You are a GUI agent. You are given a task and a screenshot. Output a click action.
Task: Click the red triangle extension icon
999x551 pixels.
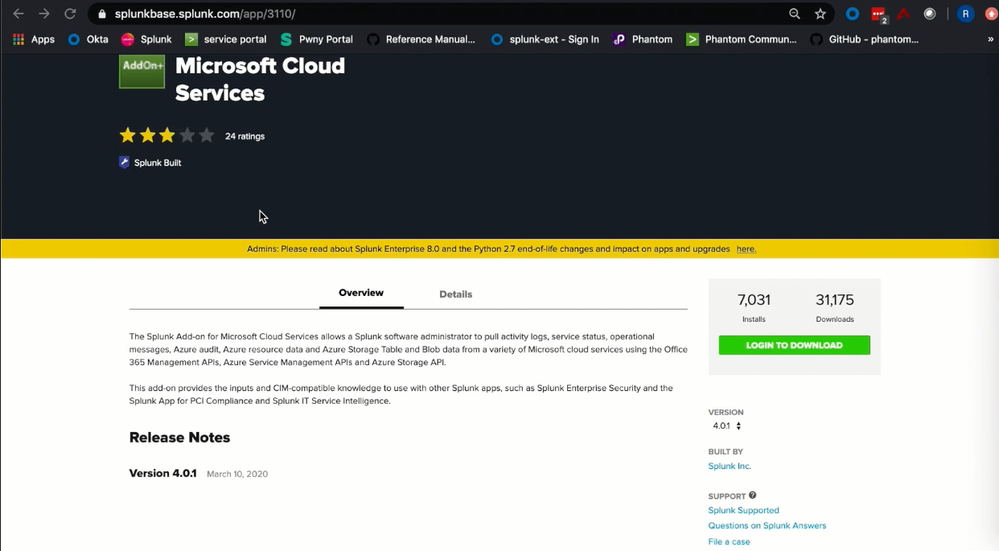(903, 13)
